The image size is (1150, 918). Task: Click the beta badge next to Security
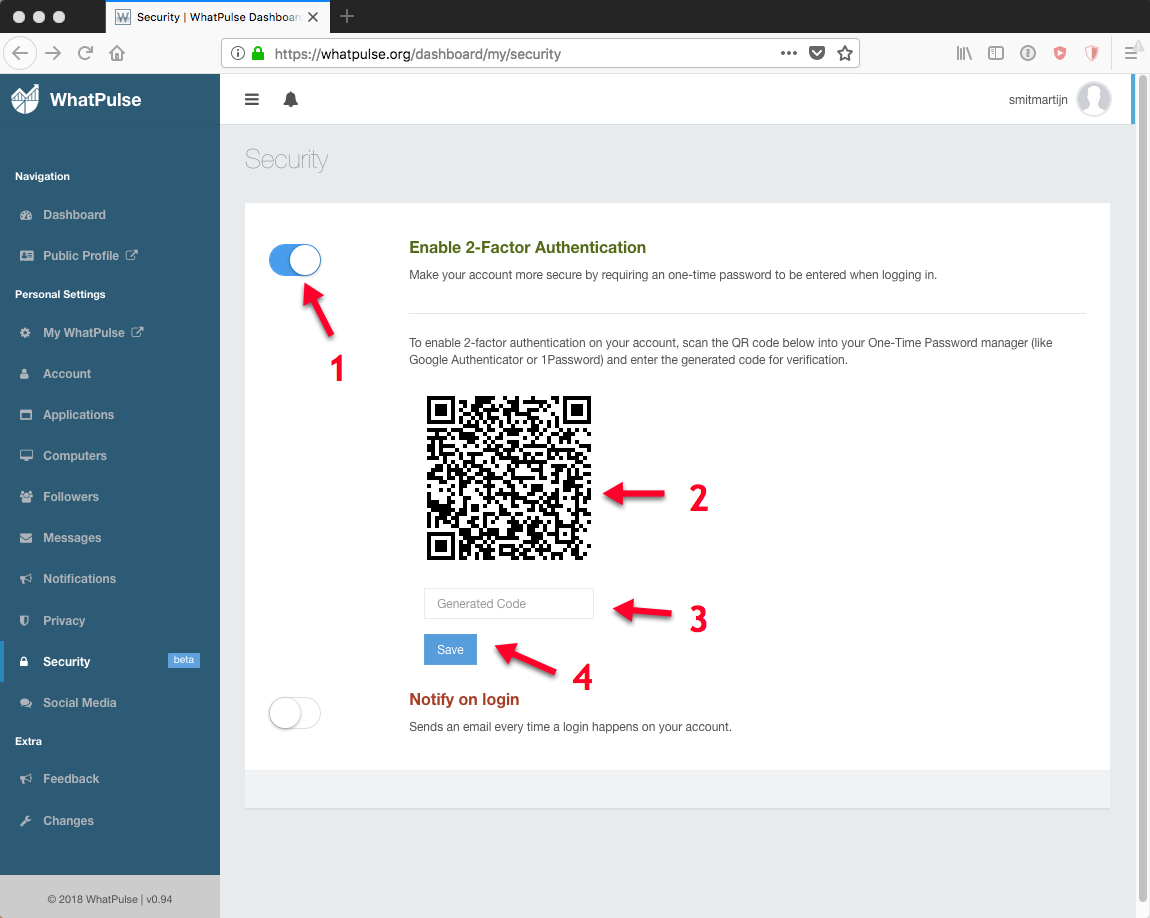pos(183,660)
